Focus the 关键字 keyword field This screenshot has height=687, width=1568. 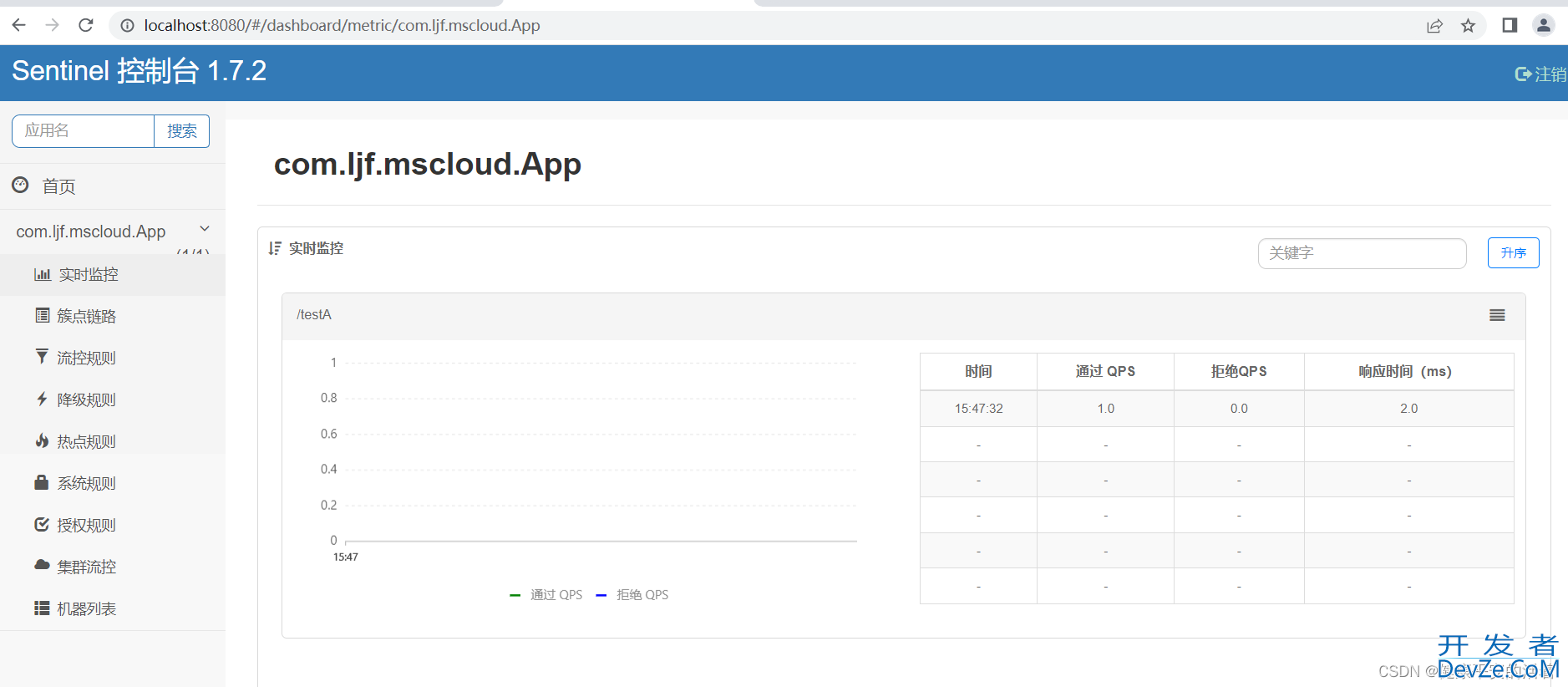tap(1362, 253)
